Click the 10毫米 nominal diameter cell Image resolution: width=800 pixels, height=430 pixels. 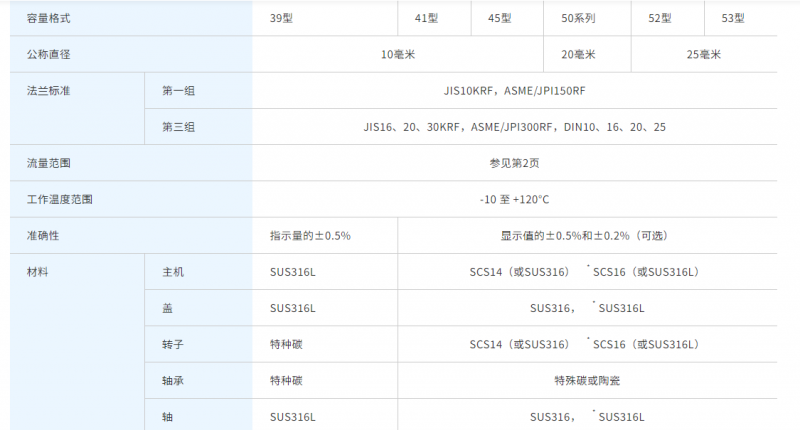tap(397, 55)
